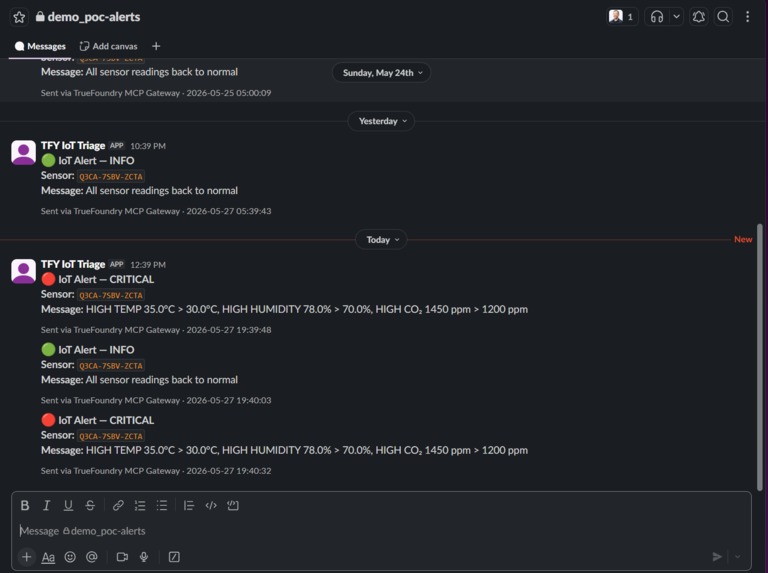View channel members list
768x573 pixels.
click(622, 17)
